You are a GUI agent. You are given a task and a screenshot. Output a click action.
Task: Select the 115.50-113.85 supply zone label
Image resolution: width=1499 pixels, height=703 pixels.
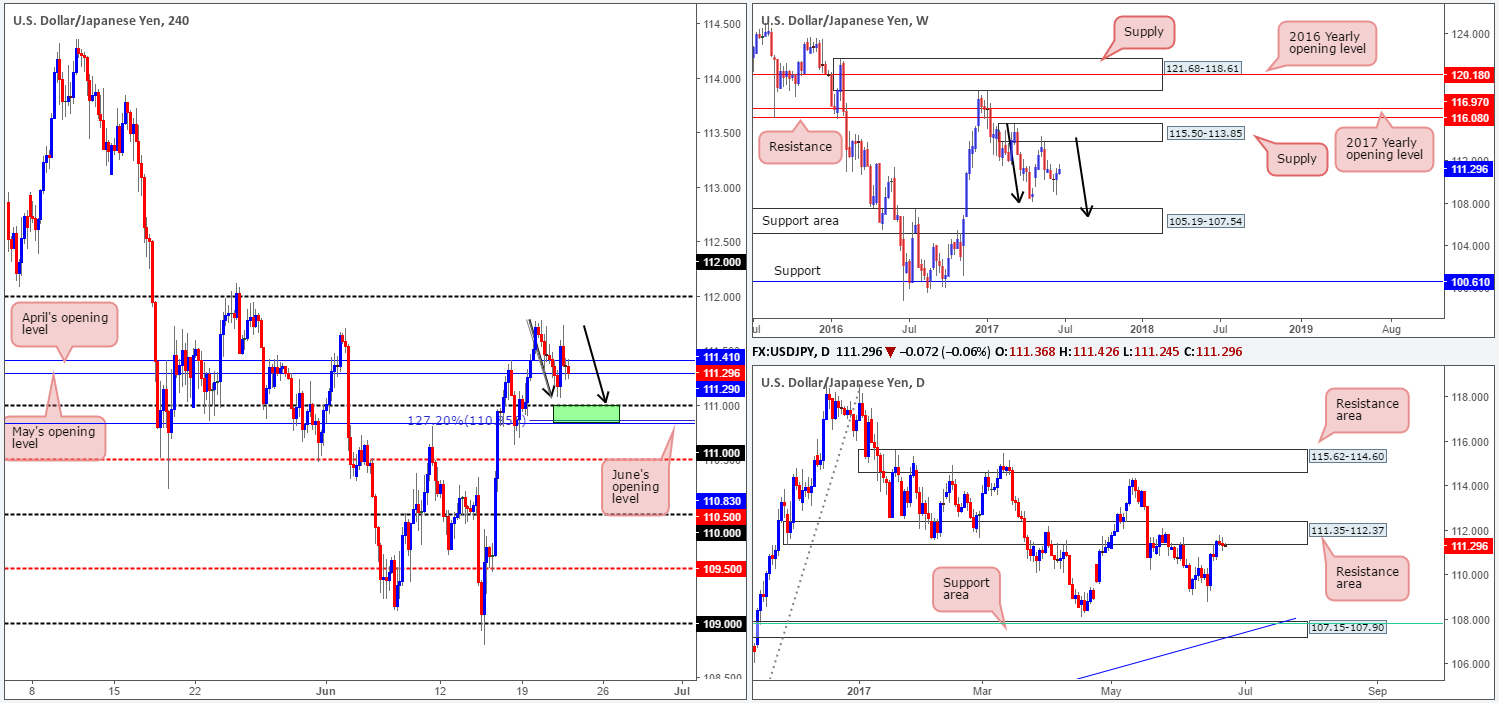pyautogui.click(x=1204, y=132)
